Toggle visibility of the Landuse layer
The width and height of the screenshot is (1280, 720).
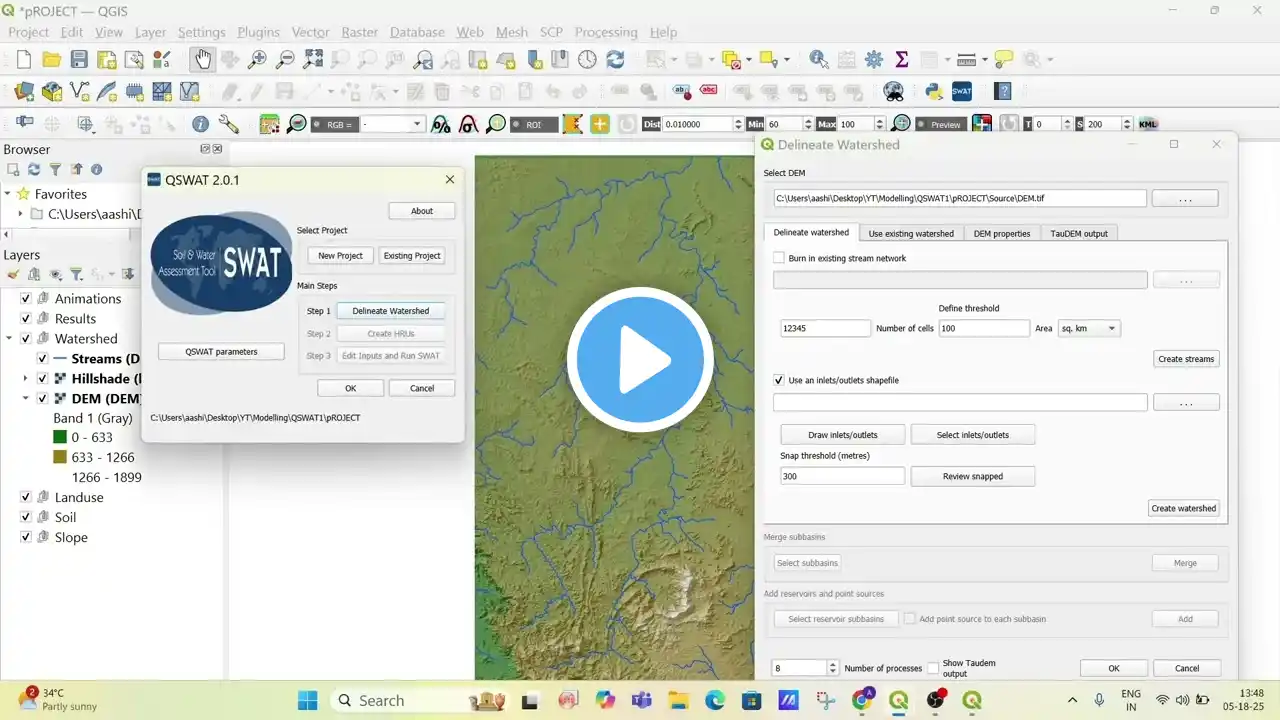27,497
